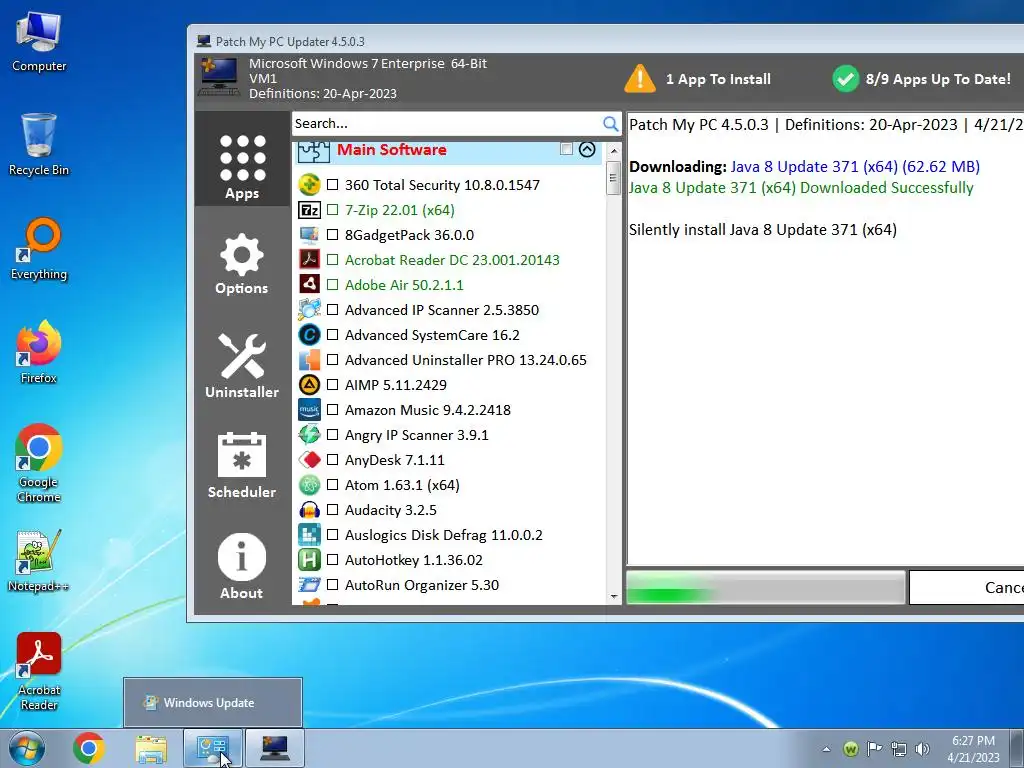Click the app list scrollbar thumb

point(613,178)
